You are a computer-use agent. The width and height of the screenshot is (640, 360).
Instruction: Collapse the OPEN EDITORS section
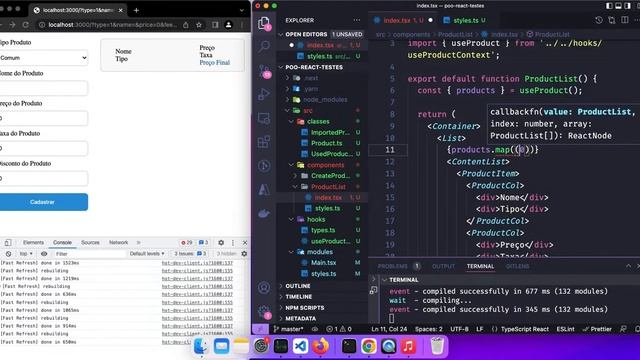click(x=306, y=34)
